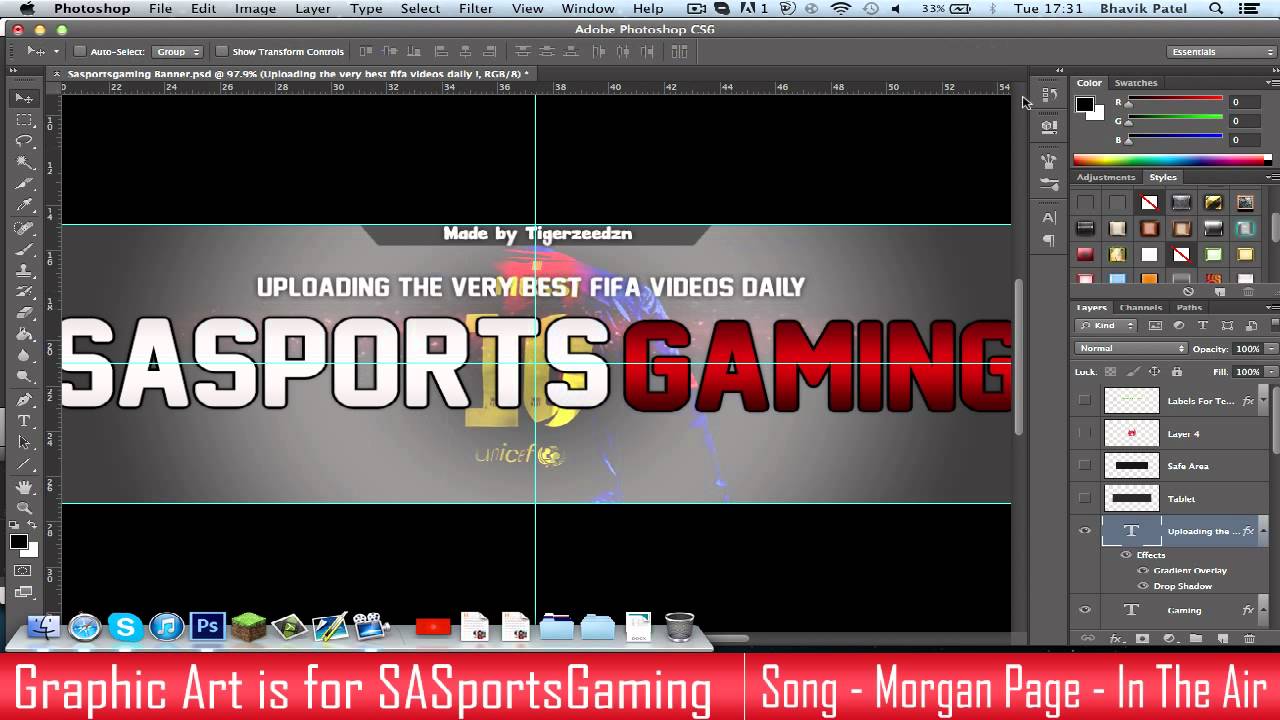1280x720 pixels.
Task: Open the Kind filter dropdown
Action: (x=1107, y=326)
